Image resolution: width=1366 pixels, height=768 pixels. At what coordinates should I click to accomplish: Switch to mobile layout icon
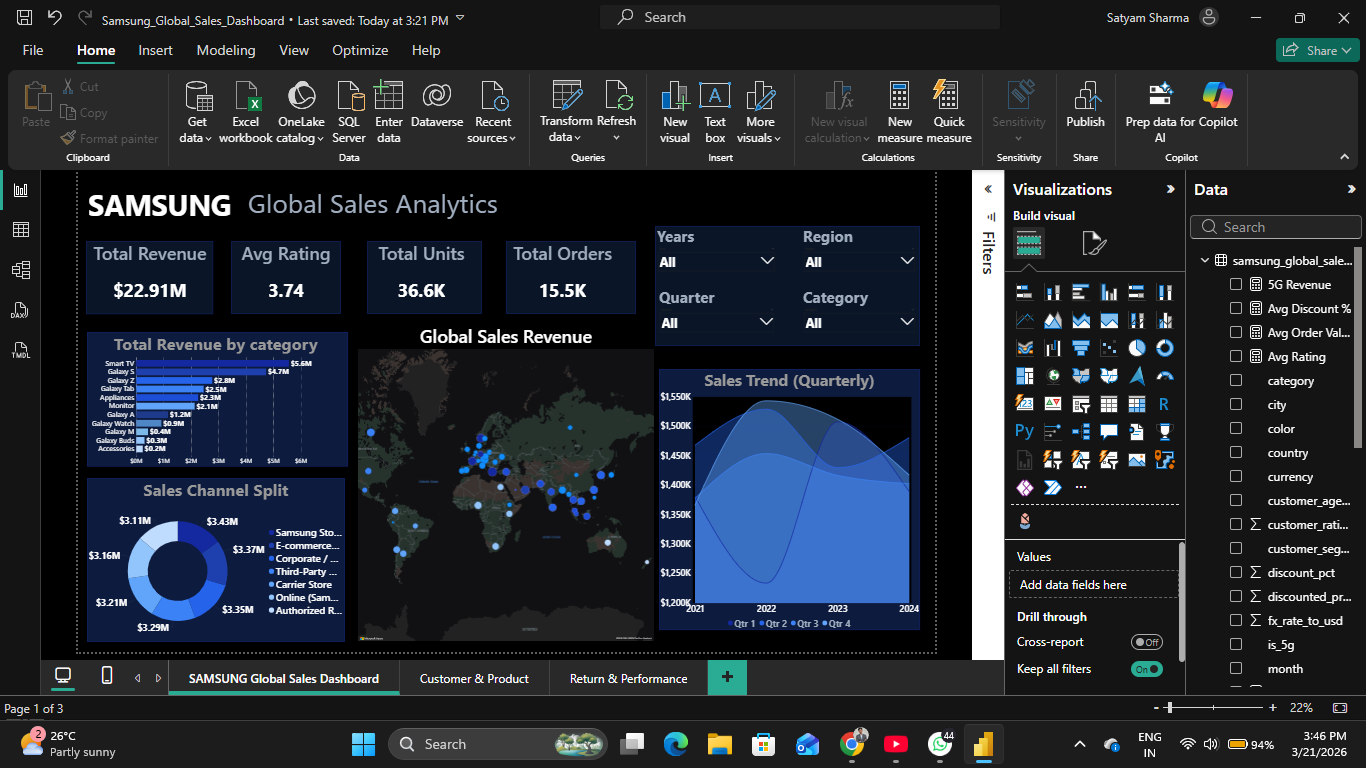tap(107, 677)
